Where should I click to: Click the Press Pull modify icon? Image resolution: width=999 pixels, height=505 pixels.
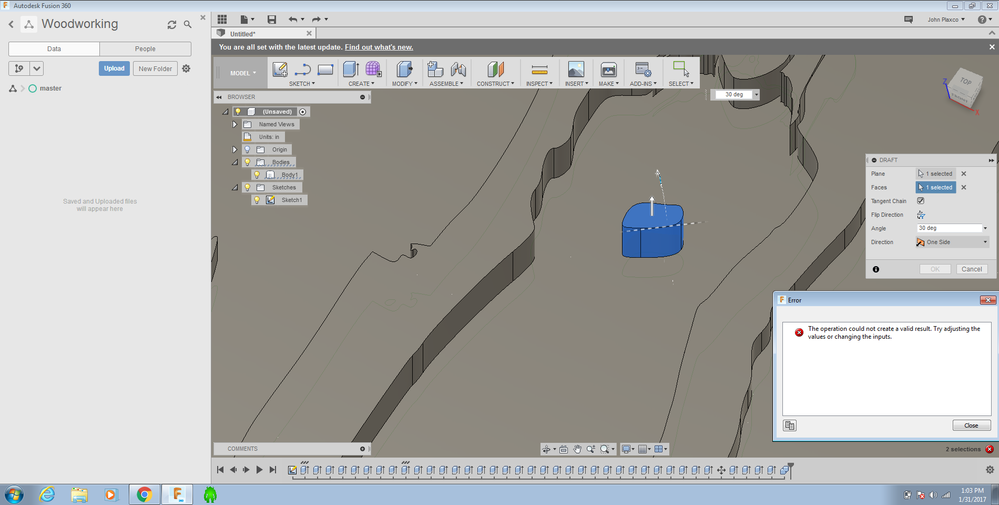pyautogui.click(x=404, y=69)
